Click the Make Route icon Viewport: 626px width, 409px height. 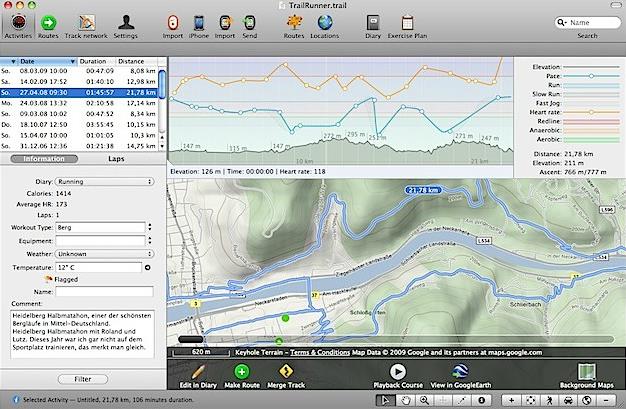click(x=242, y=375)
